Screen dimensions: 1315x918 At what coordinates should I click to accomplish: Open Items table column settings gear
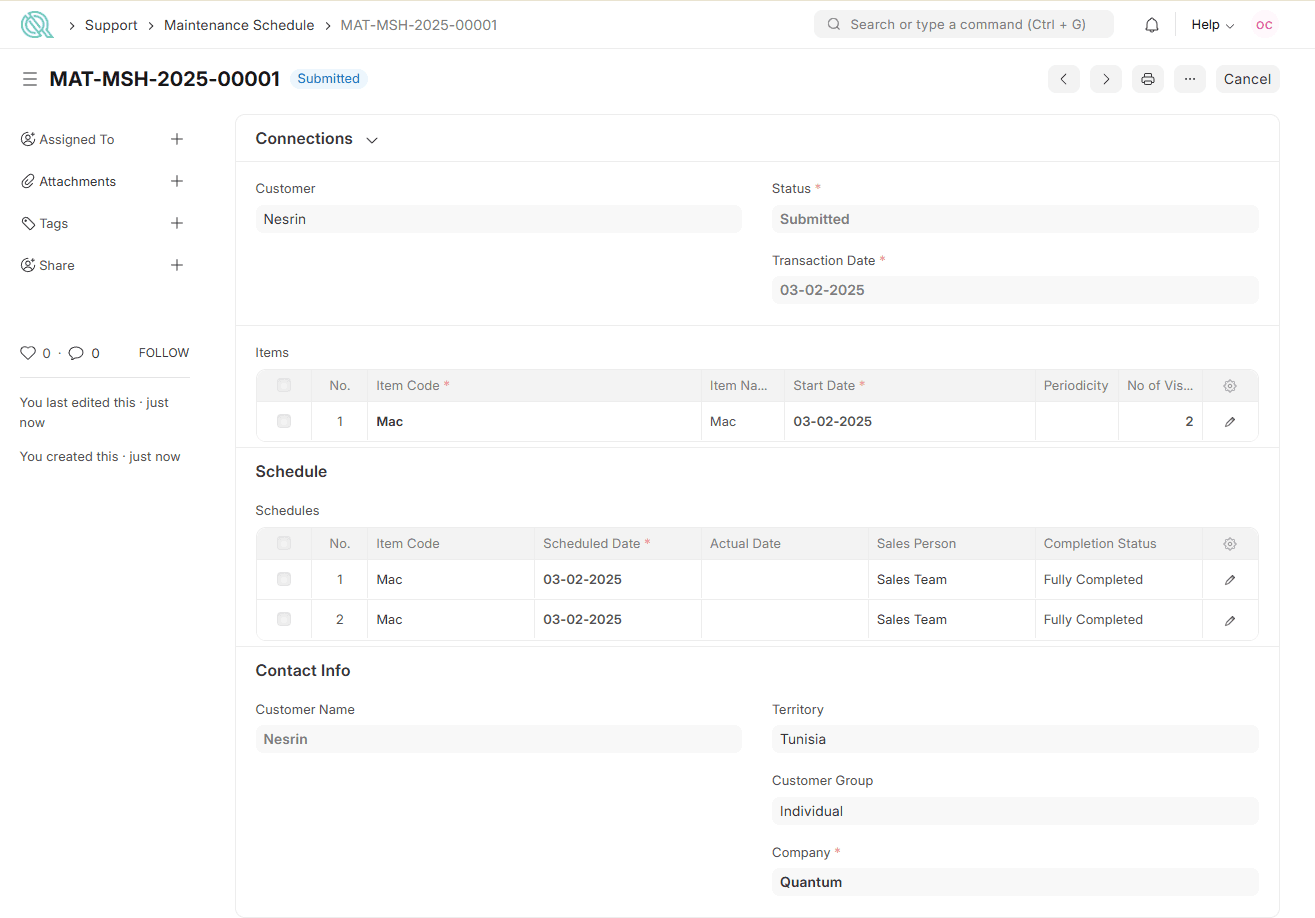tap(1230, 386)
